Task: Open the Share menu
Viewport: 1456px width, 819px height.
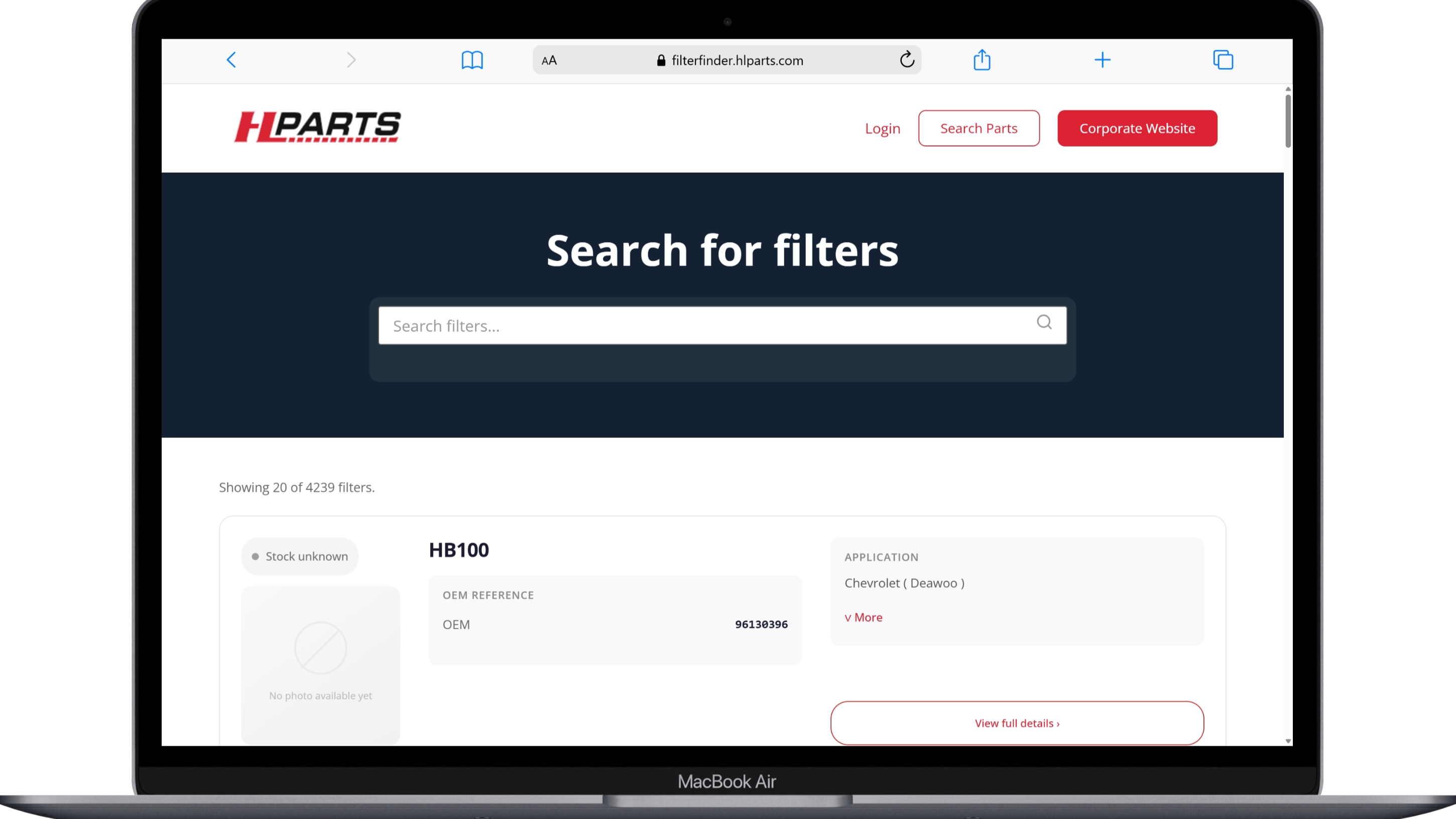Action: (x=983, y=59)
